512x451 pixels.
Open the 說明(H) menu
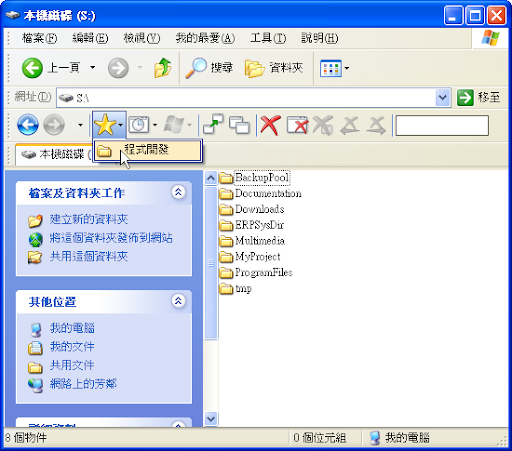tap(320, 38)
